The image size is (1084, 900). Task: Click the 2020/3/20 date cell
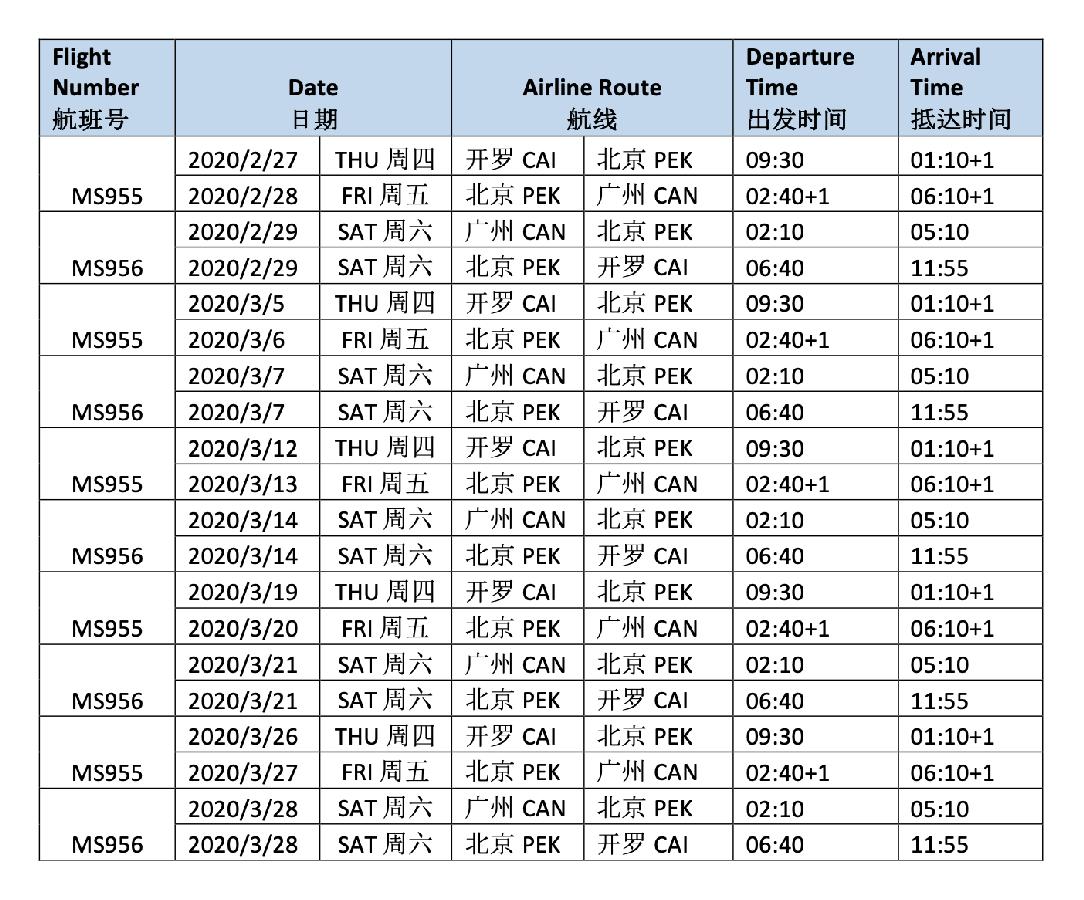tap(247, 626)
